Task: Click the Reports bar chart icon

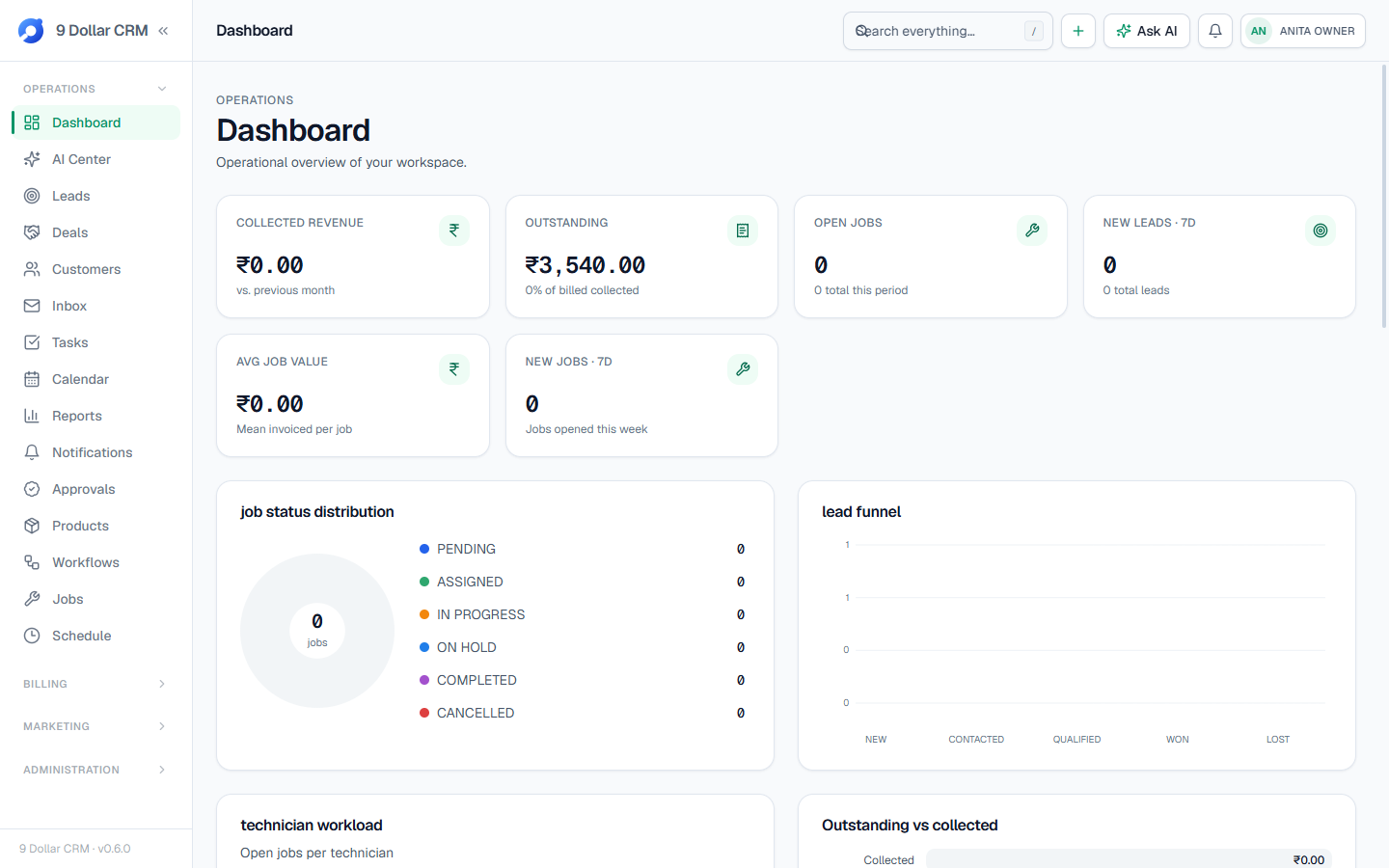Action: coord(32,416)
